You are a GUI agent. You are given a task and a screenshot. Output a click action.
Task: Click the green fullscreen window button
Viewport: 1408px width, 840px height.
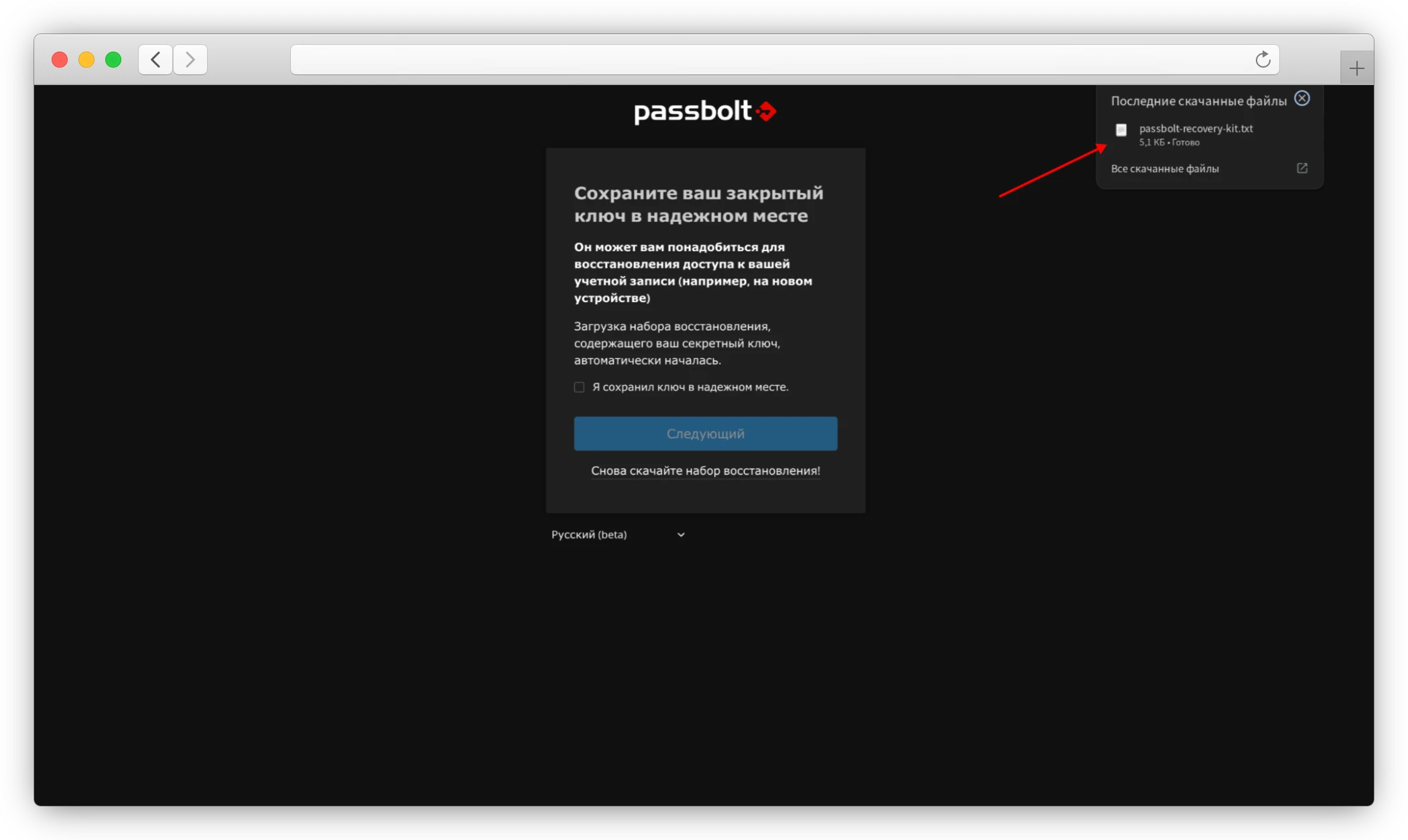pos(113,60)
